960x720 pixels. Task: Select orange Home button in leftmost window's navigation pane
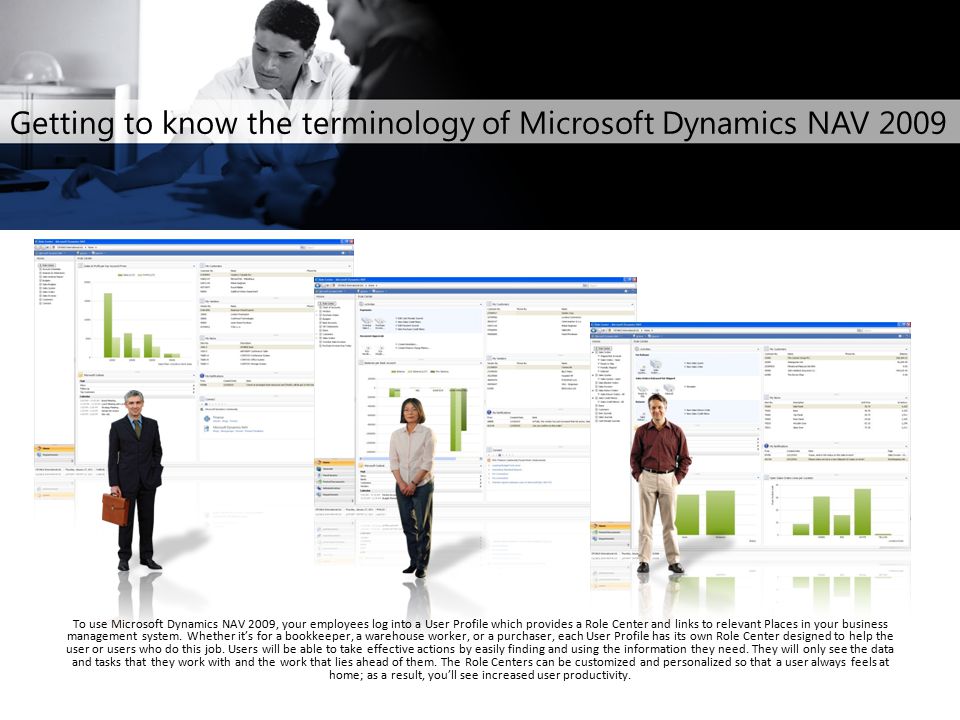pos(54,448)
